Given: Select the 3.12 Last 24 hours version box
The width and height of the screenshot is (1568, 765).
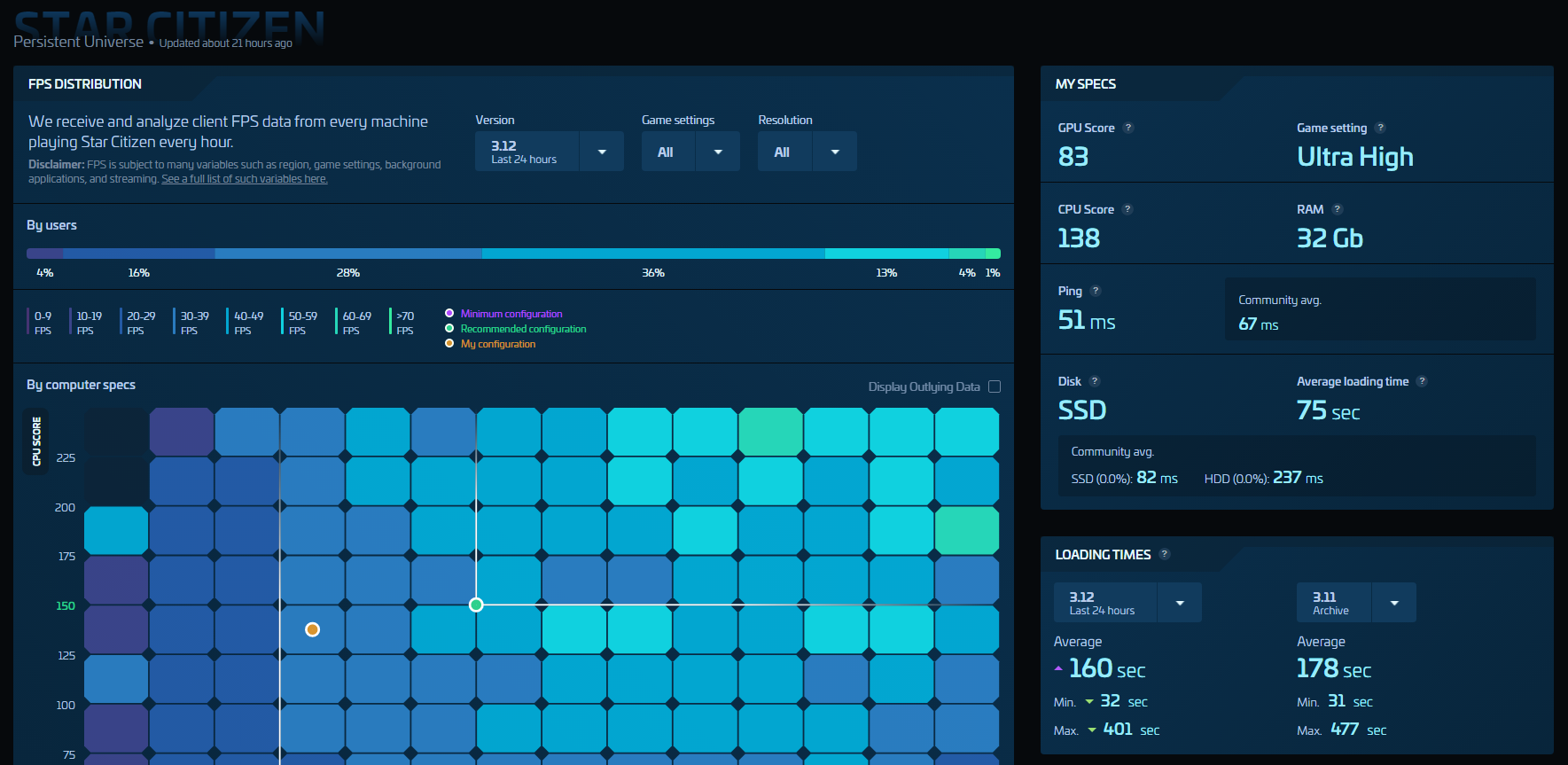Looking at the screenshot, I should point(527,152).
